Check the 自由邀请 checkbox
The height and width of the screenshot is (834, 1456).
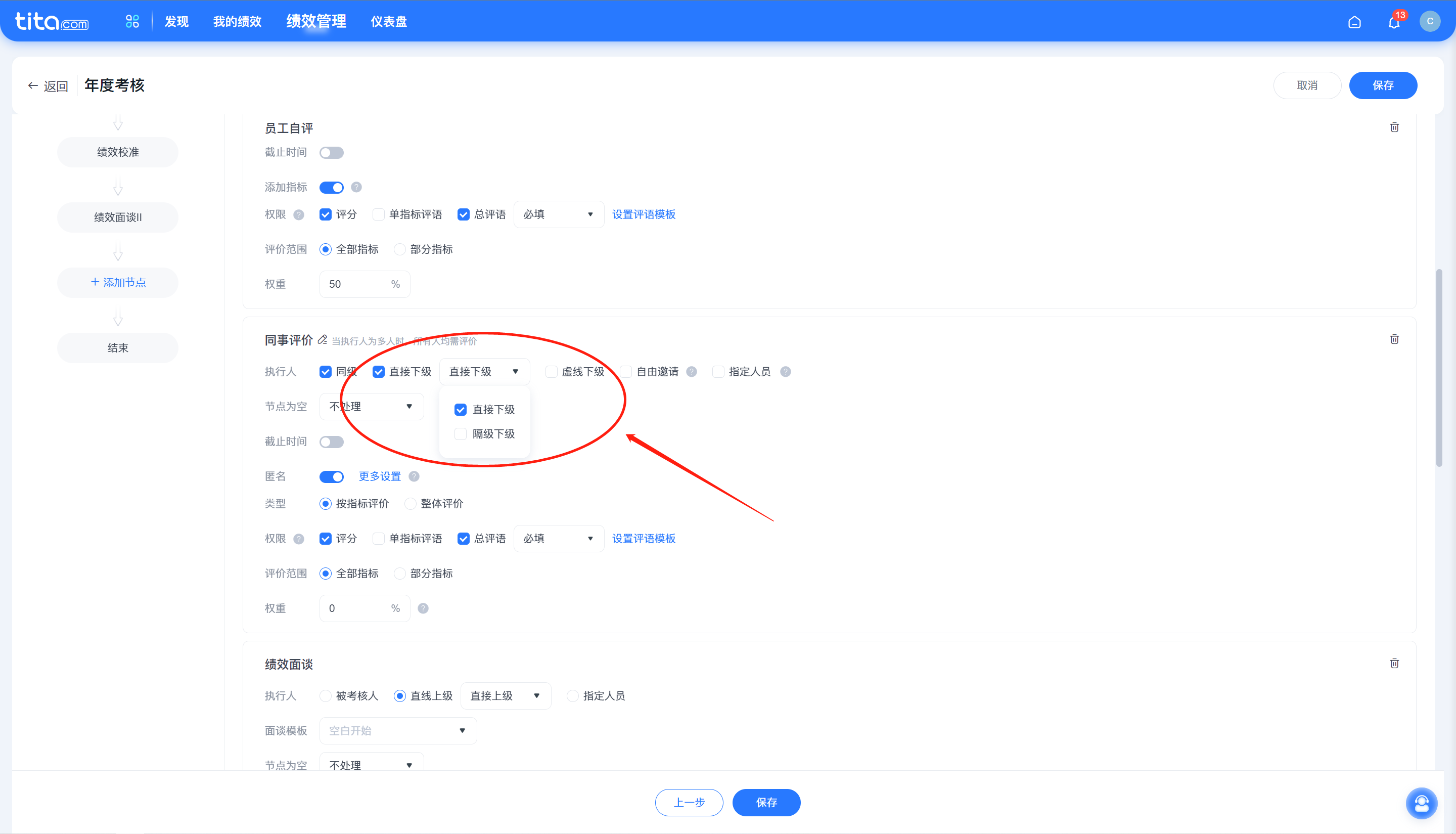click(x=626, y=372)
